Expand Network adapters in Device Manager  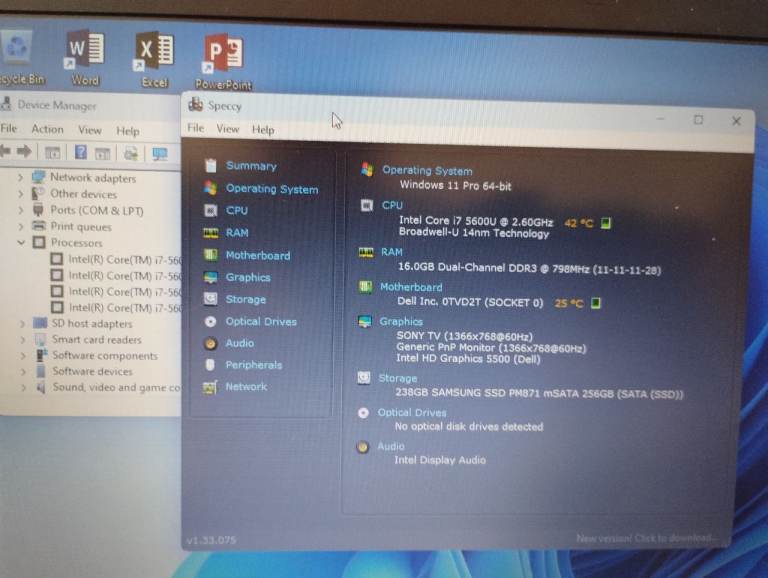coord(21,177)
